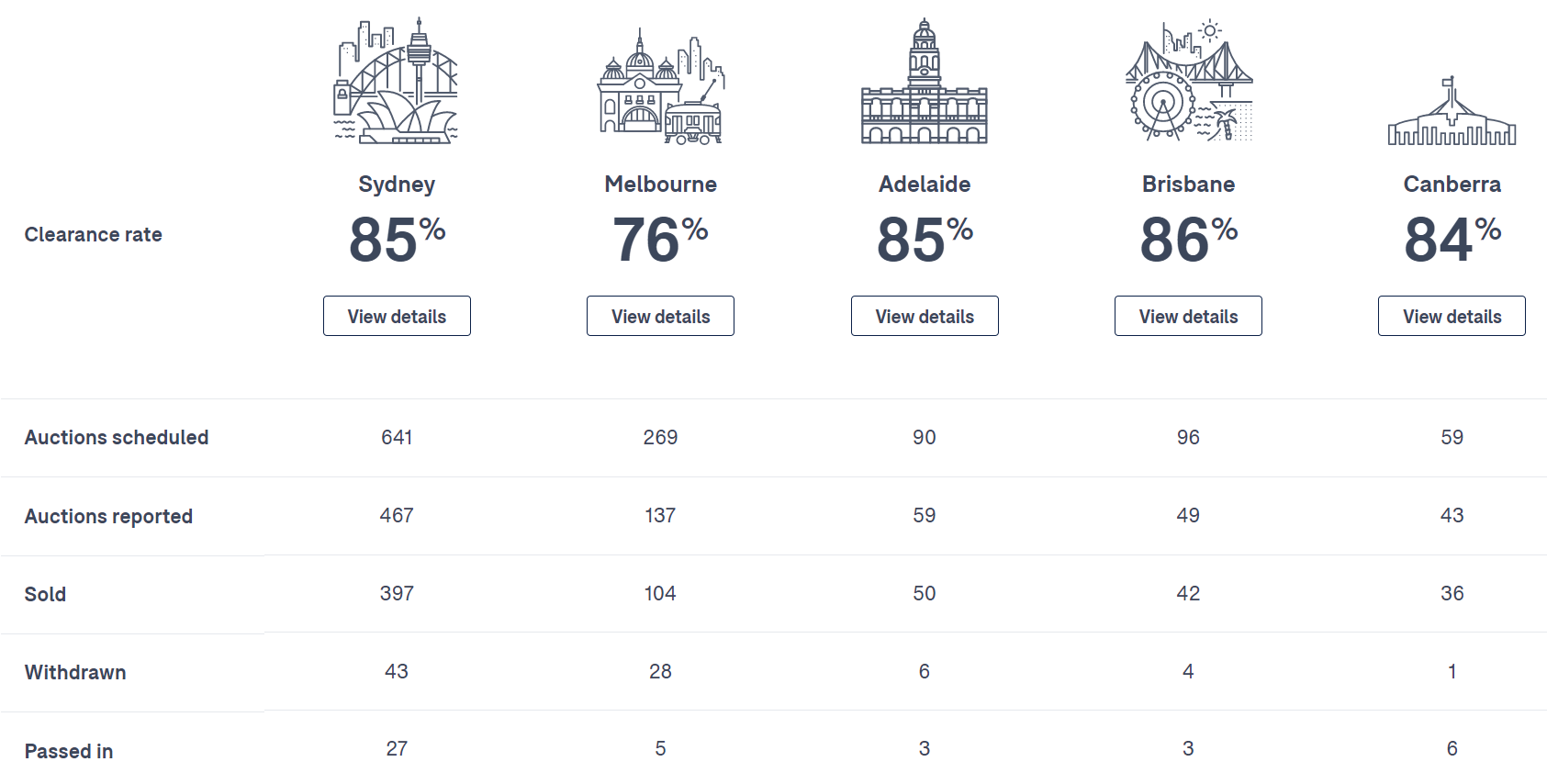Screen dimensions: 1547x784
Task: Click the Sold row label
Action: 45,594
